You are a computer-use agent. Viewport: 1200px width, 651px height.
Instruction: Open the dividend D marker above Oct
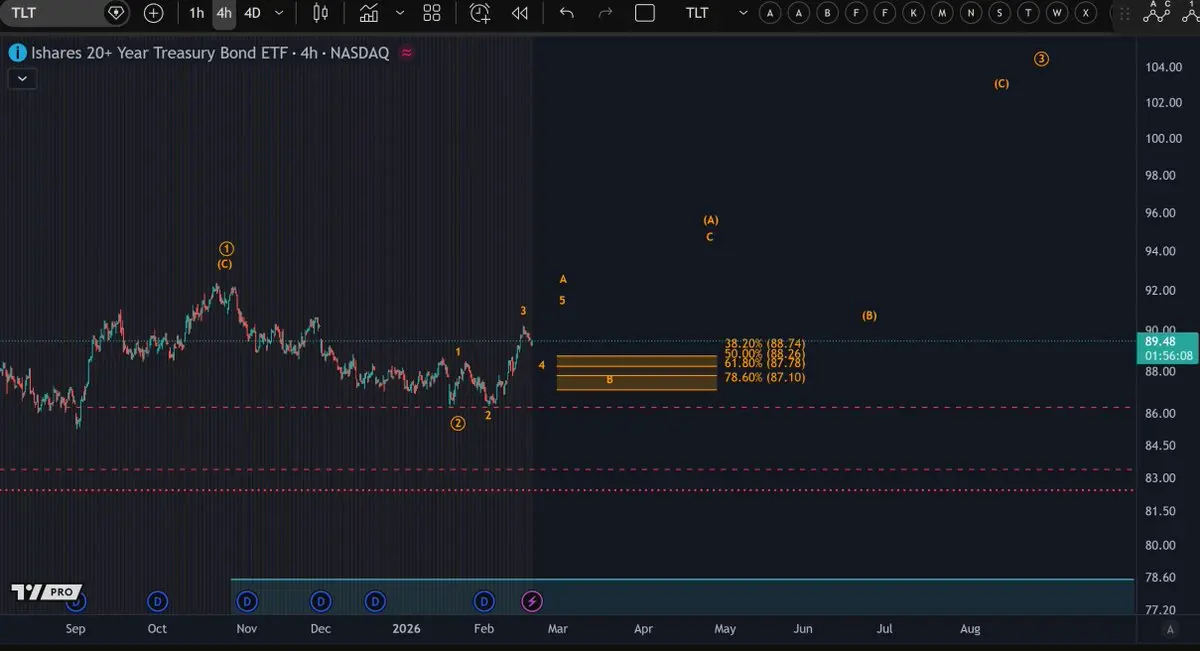157,601
